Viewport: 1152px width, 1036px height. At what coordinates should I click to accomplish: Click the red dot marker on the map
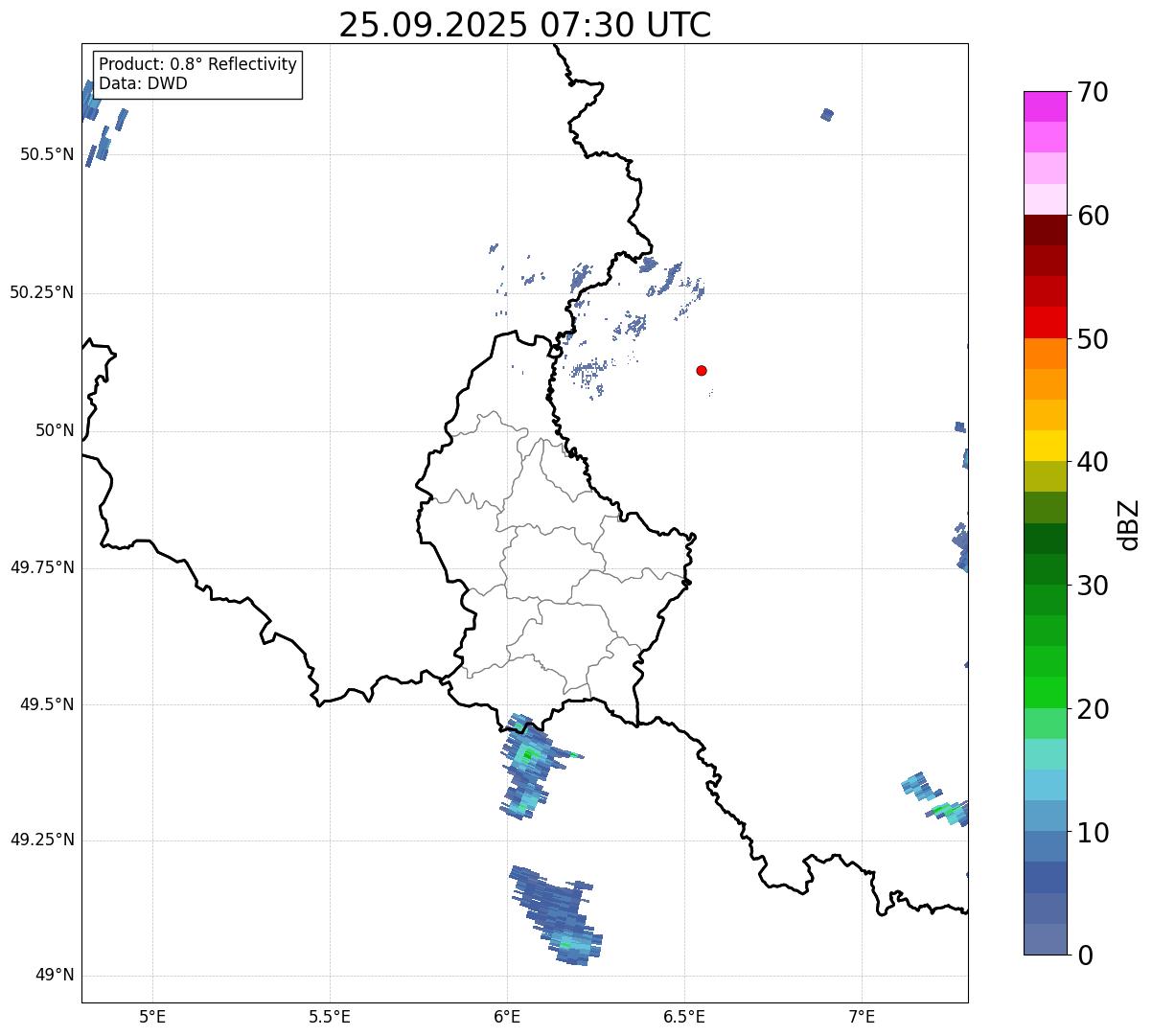tap(702, 370)
